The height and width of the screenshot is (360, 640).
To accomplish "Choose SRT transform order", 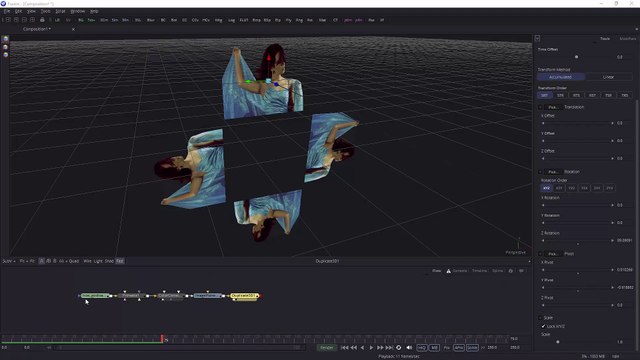I will (x=544, y=95).
